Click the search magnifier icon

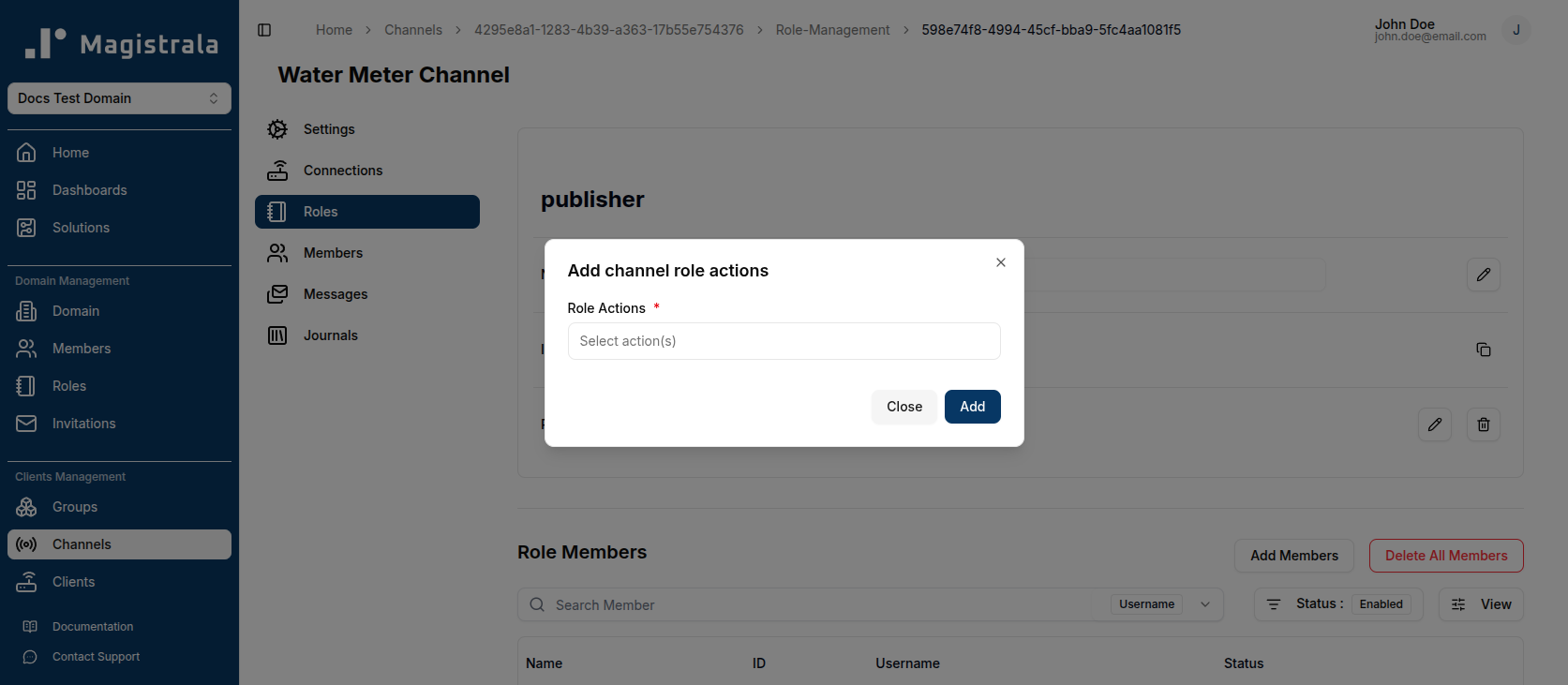tap(537, 604)
